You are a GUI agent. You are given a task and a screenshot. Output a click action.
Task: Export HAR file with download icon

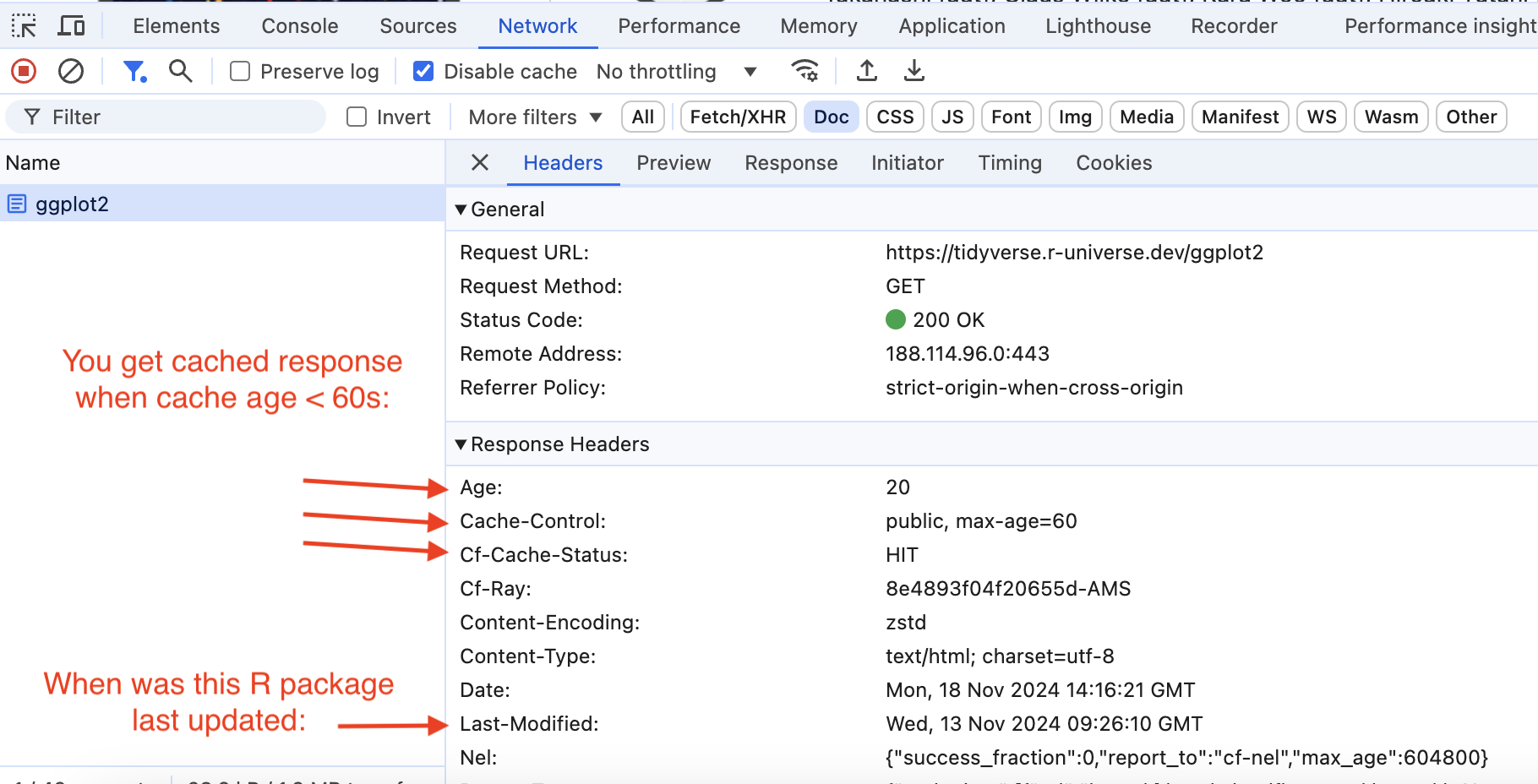[914, 72]
